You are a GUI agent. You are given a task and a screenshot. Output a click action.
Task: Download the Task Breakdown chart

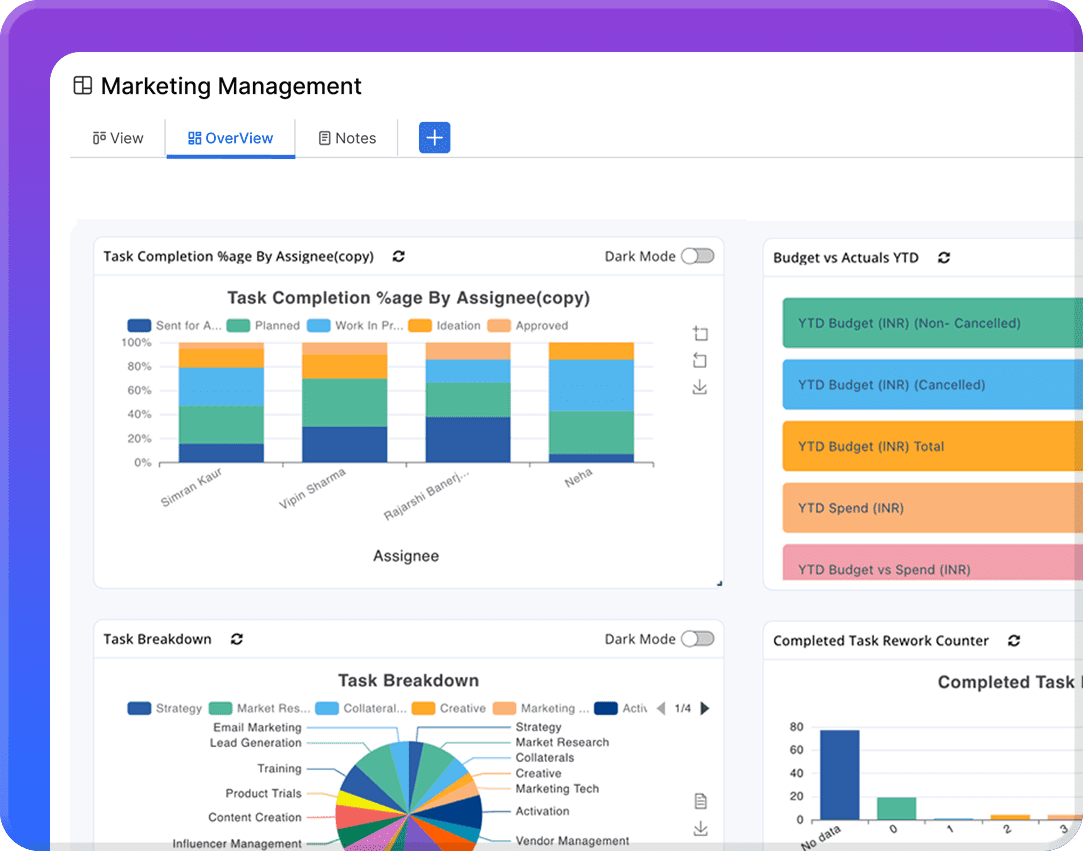700,828
